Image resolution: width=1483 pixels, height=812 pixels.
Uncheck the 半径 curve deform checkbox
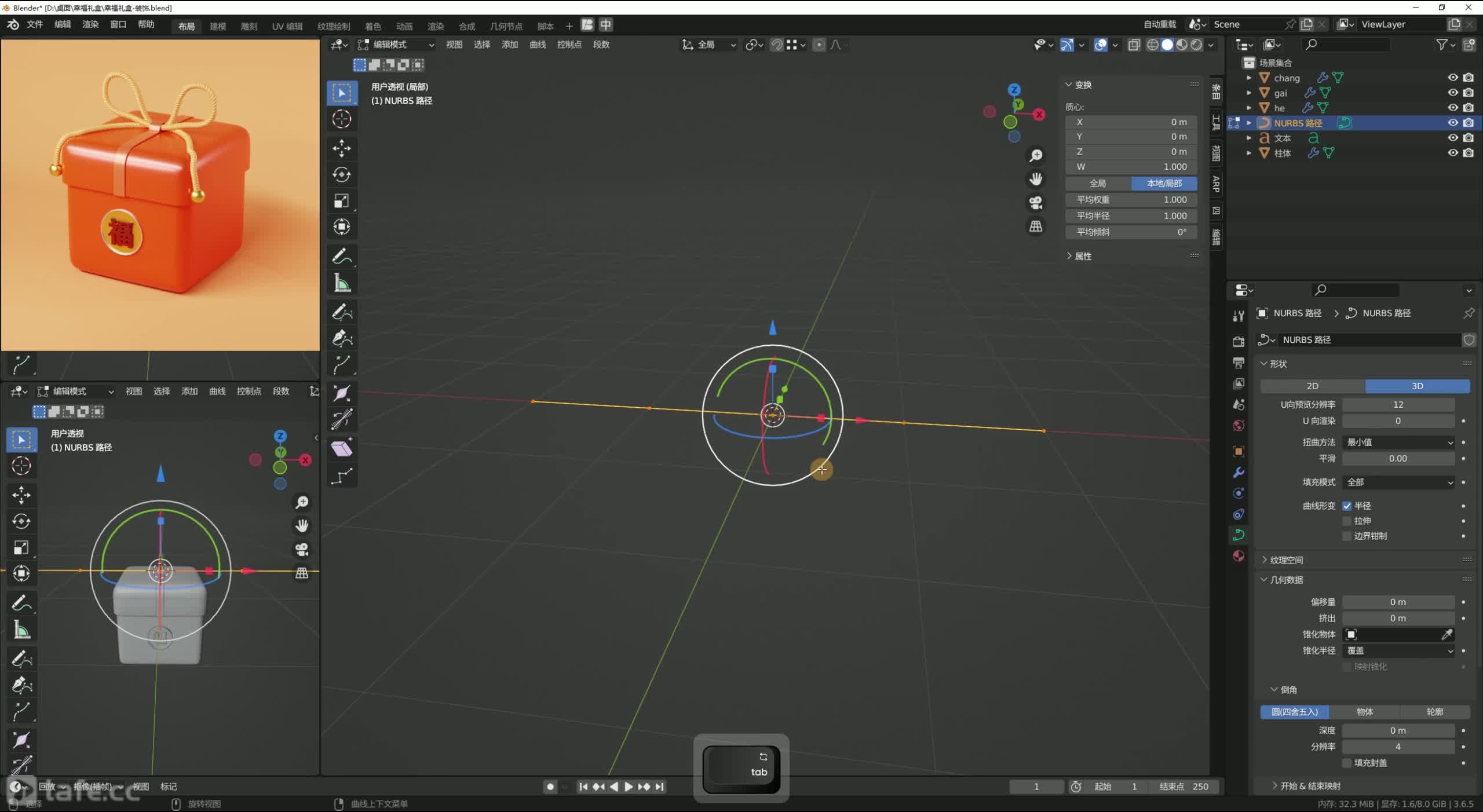1347,506
